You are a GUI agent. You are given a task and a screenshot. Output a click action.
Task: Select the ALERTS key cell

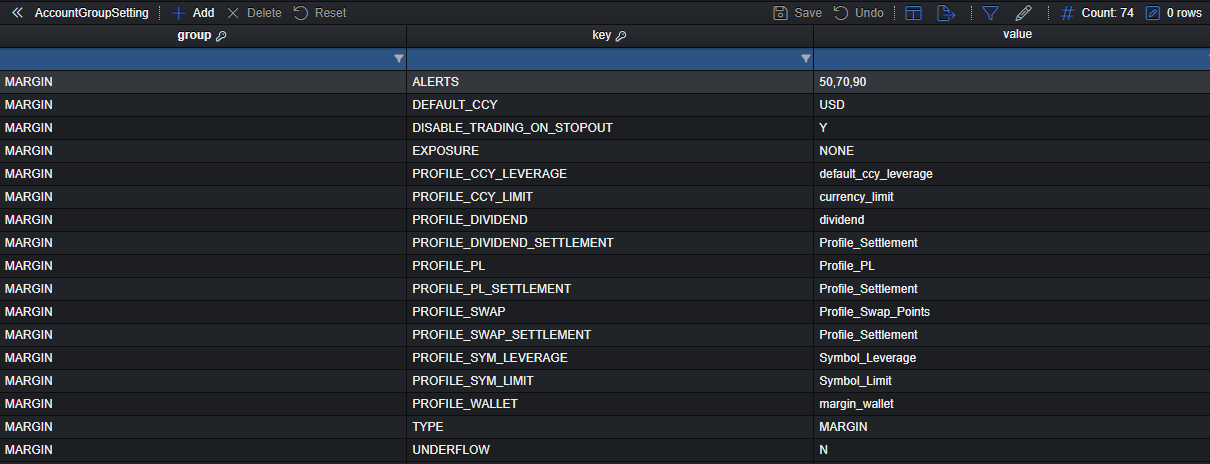610,82
